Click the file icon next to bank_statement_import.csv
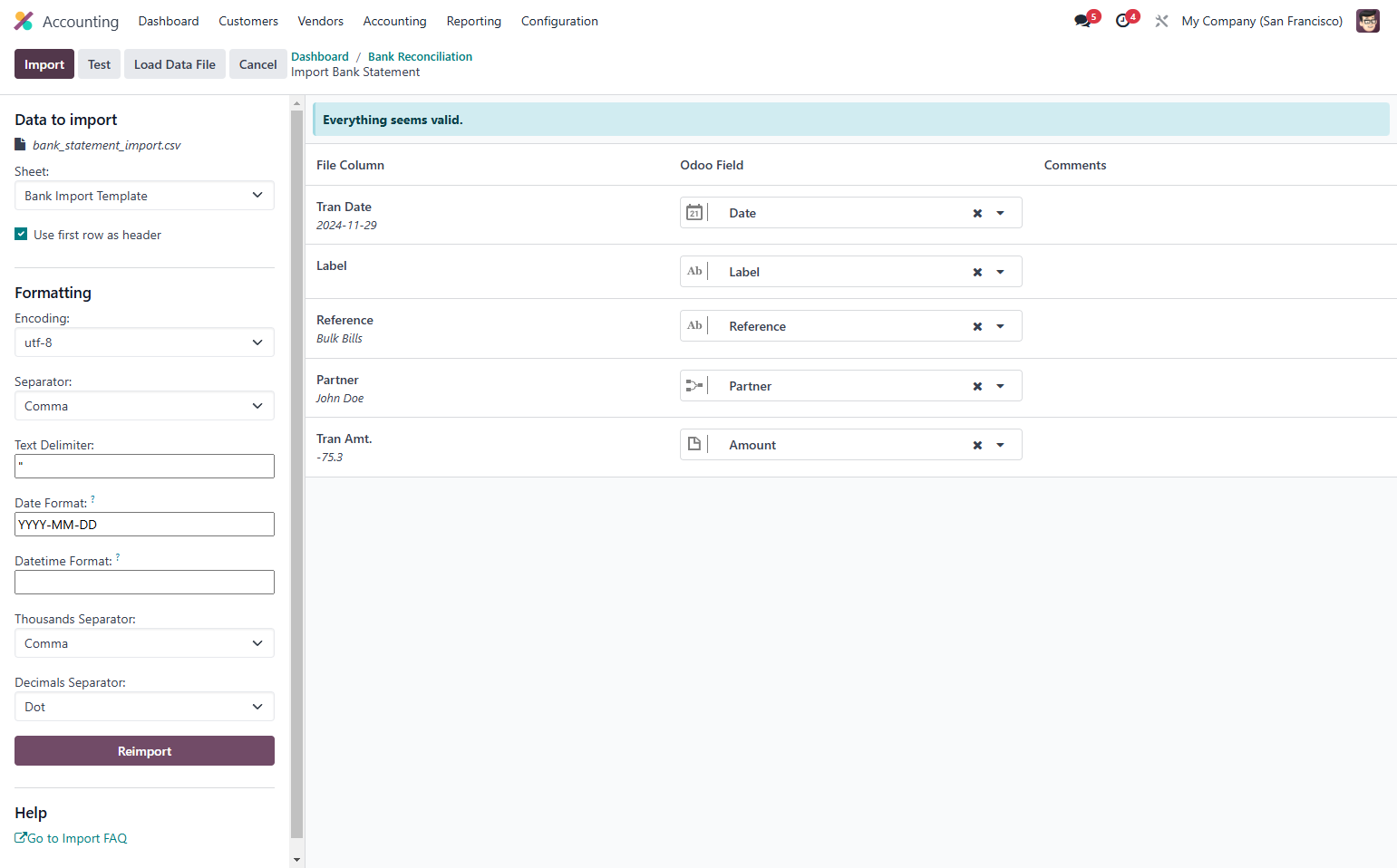 (x=21, y=145)
